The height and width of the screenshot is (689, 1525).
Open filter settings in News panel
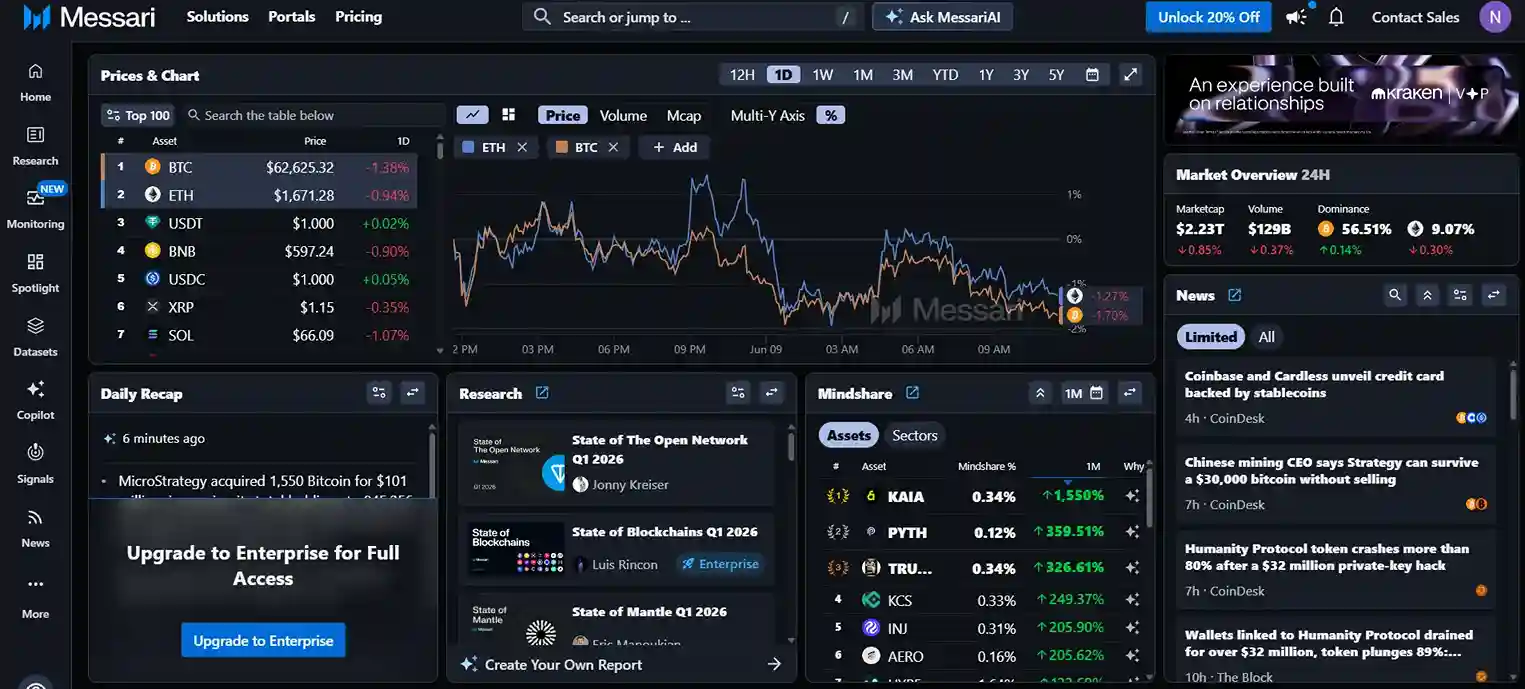[1461, 295]
